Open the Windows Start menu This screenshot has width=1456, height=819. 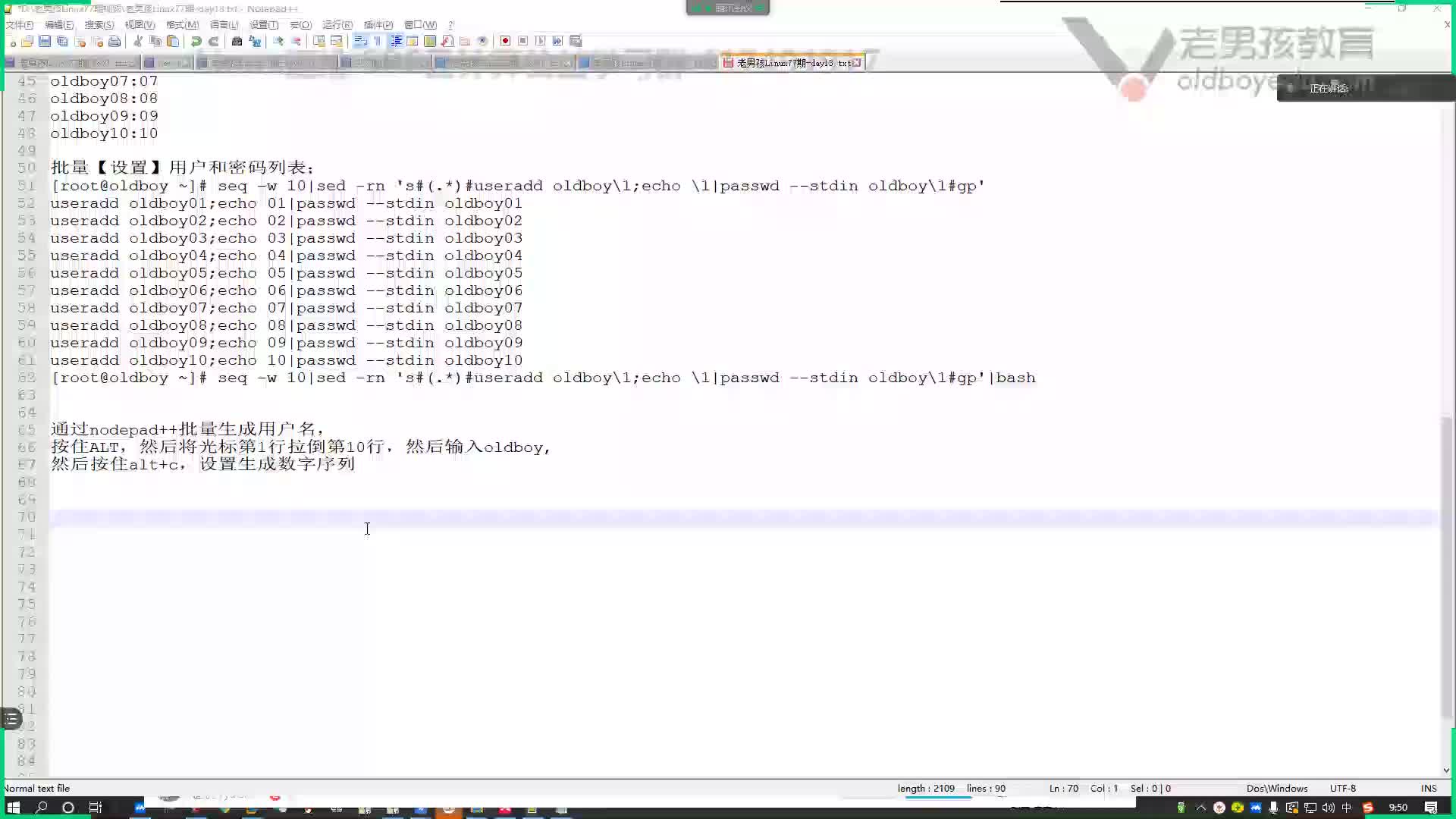14,808
